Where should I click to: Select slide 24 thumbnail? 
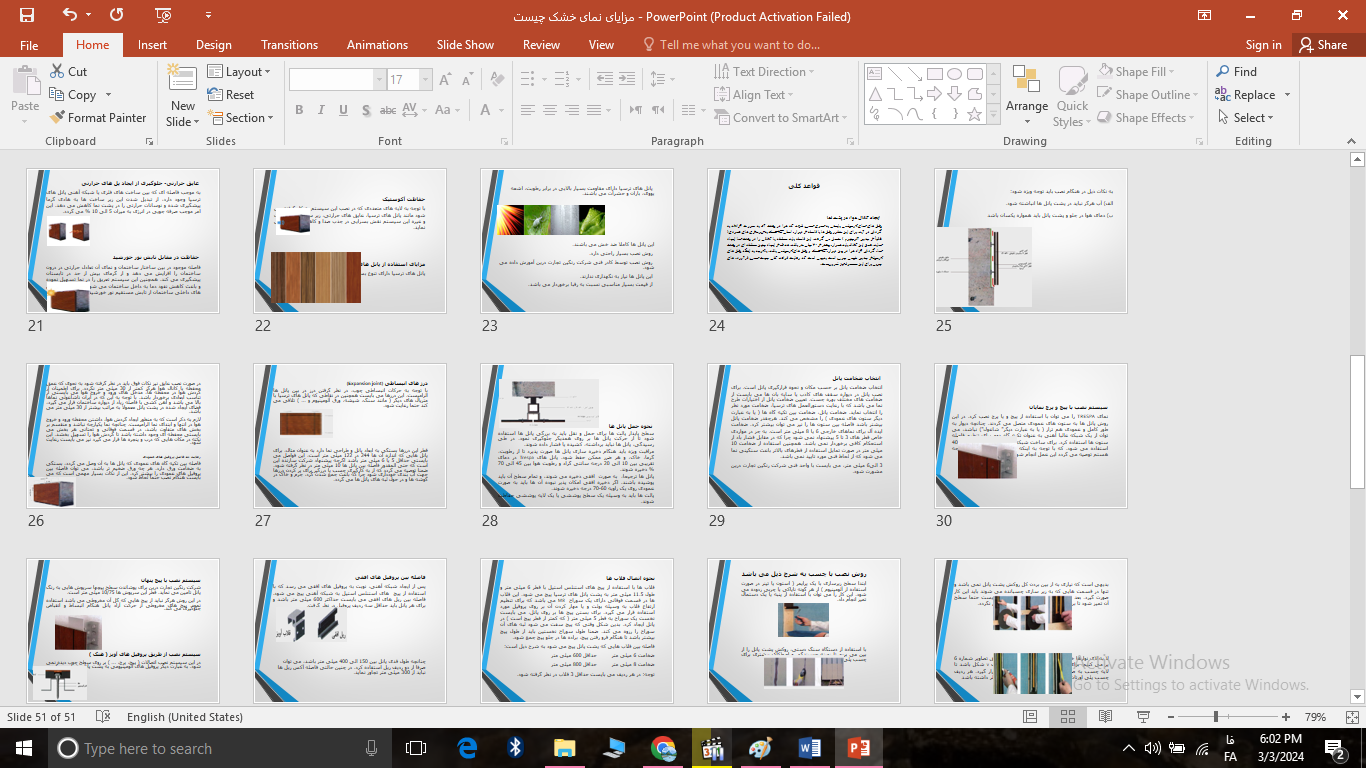click(803, 241)
